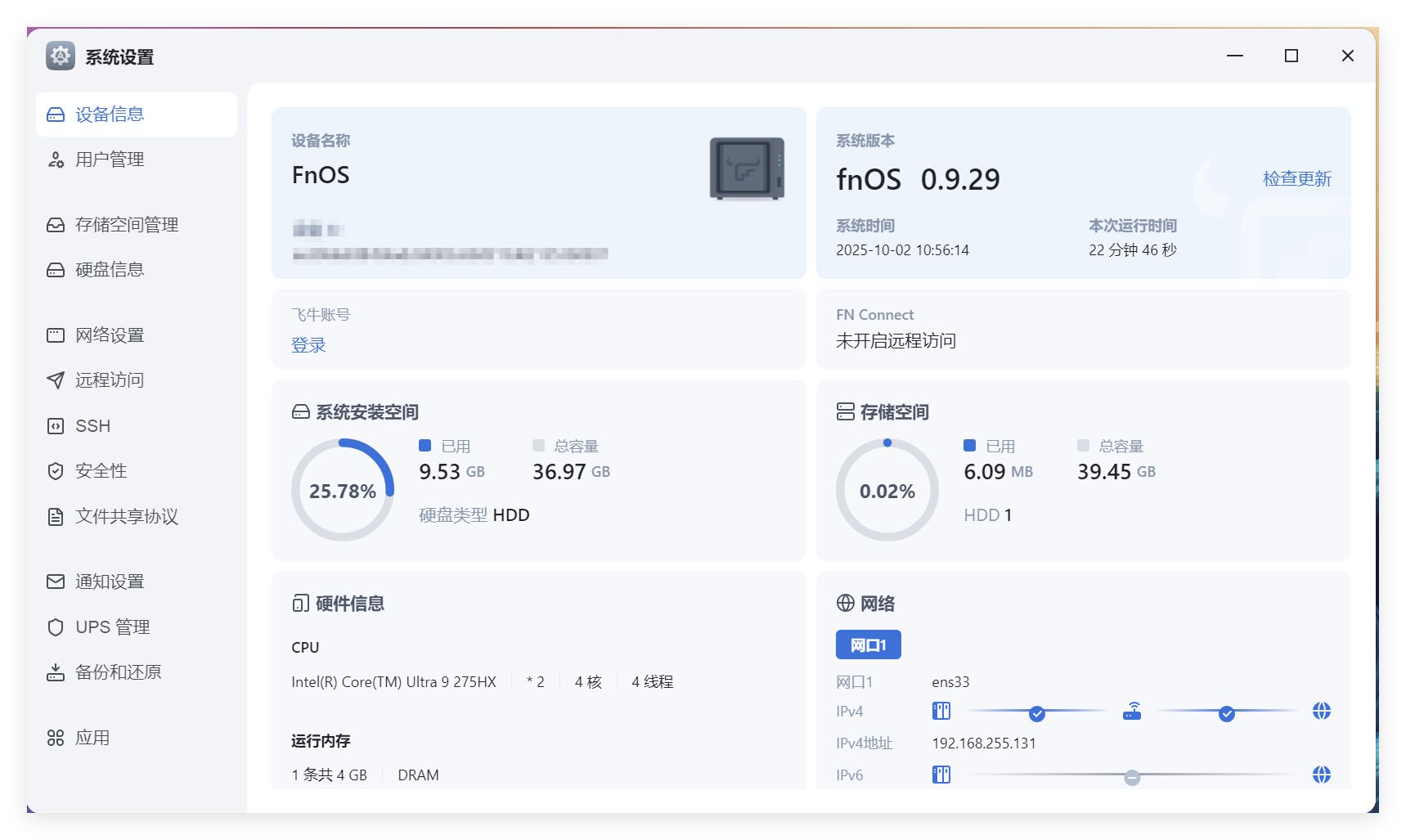The image size is (1406, 840).
Task: Go to 安全性 settings
Action: pos(137,471)
